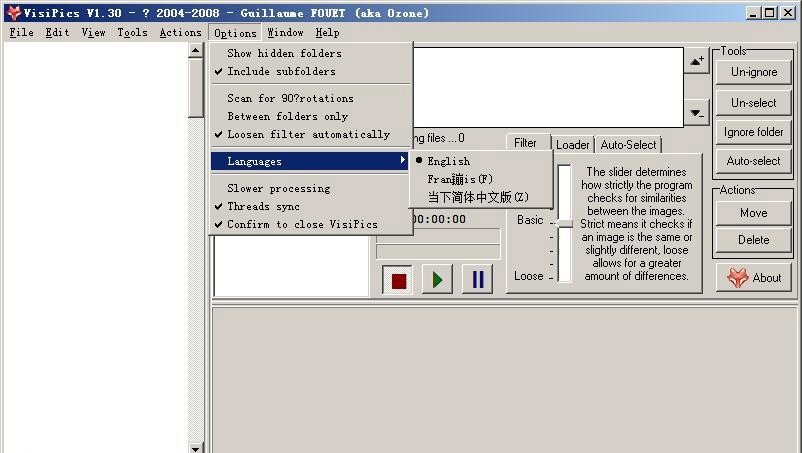The width and height of the screenshot is (802, 453).
Task: Open the Actions menu
Action: [x=181, y=32]
